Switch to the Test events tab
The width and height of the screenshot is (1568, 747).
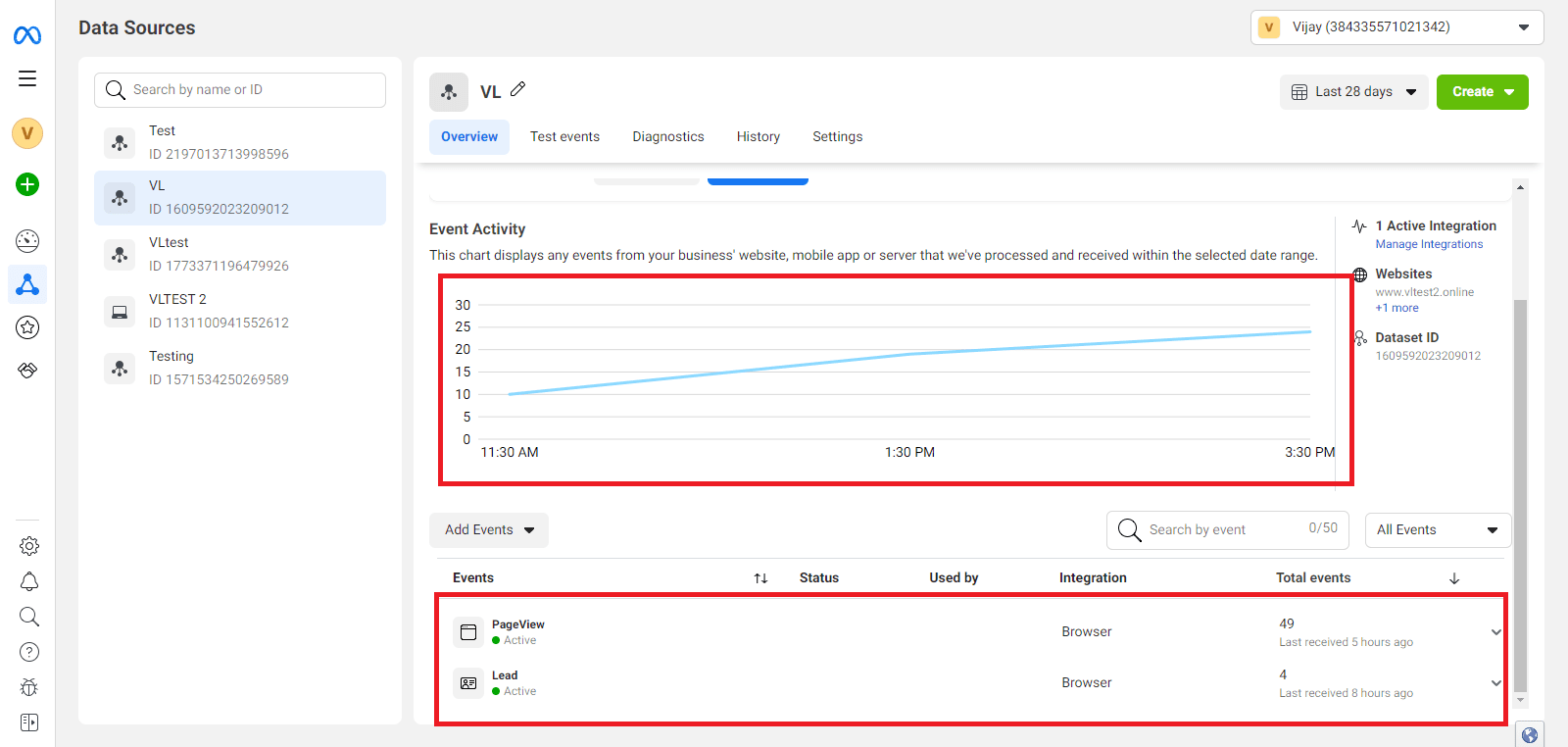point(564,137)
